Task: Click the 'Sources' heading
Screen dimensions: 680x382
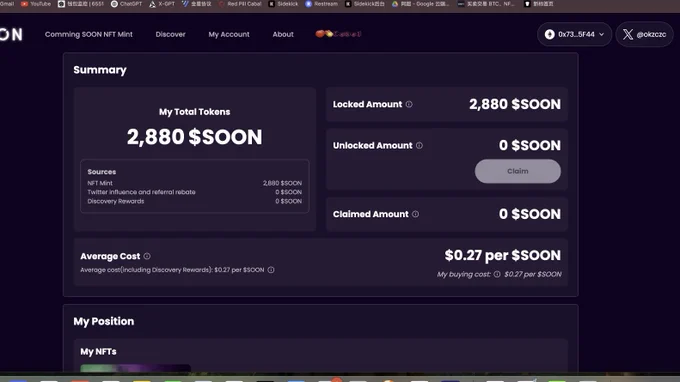Action: click(x=101, y=172)
